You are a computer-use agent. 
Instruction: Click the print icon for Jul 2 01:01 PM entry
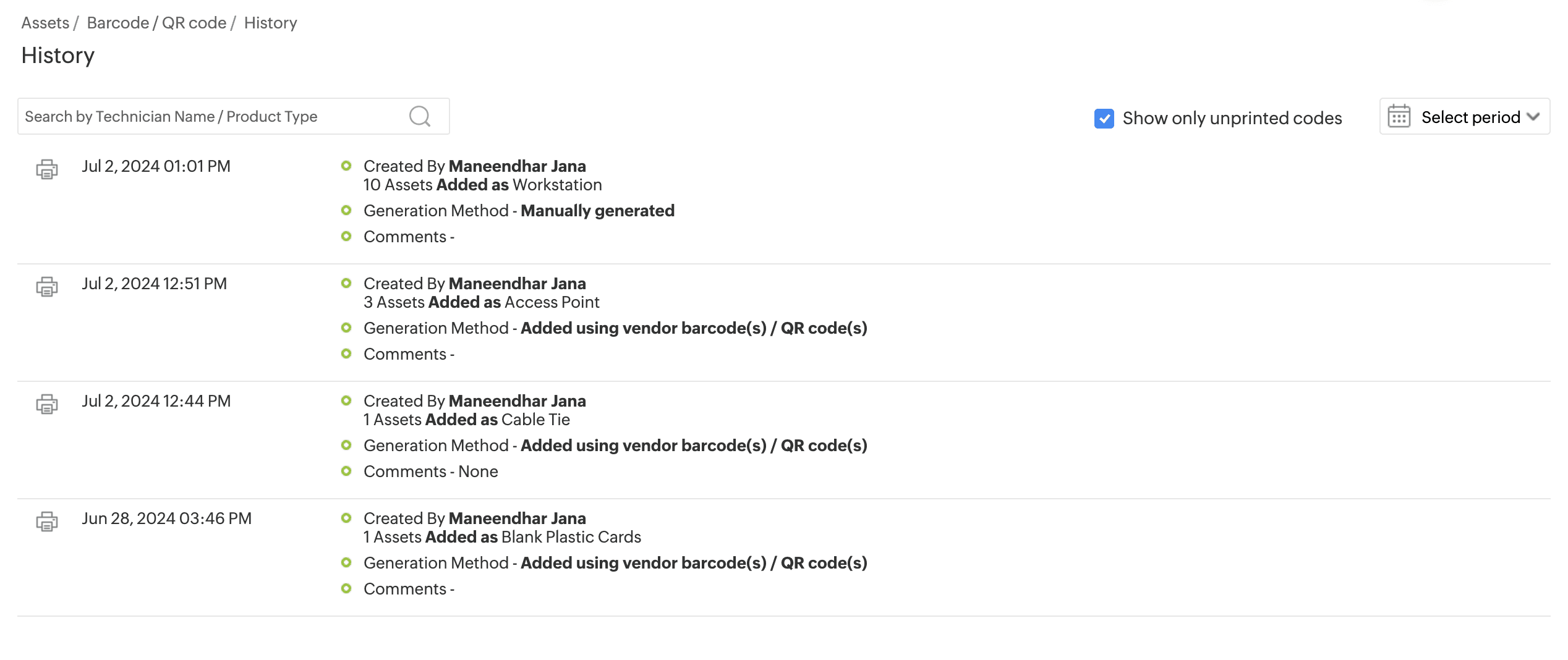click(x=47, y=169)
